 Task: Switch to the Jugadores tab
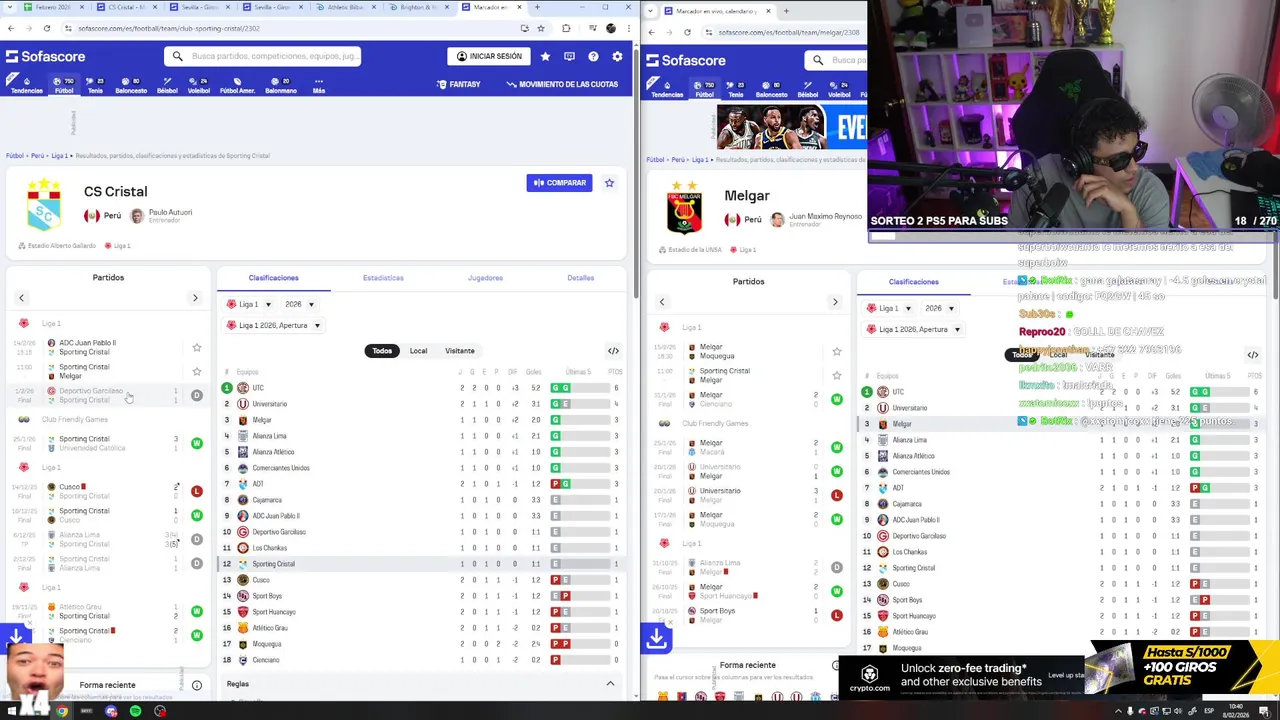tap(485, 278)
